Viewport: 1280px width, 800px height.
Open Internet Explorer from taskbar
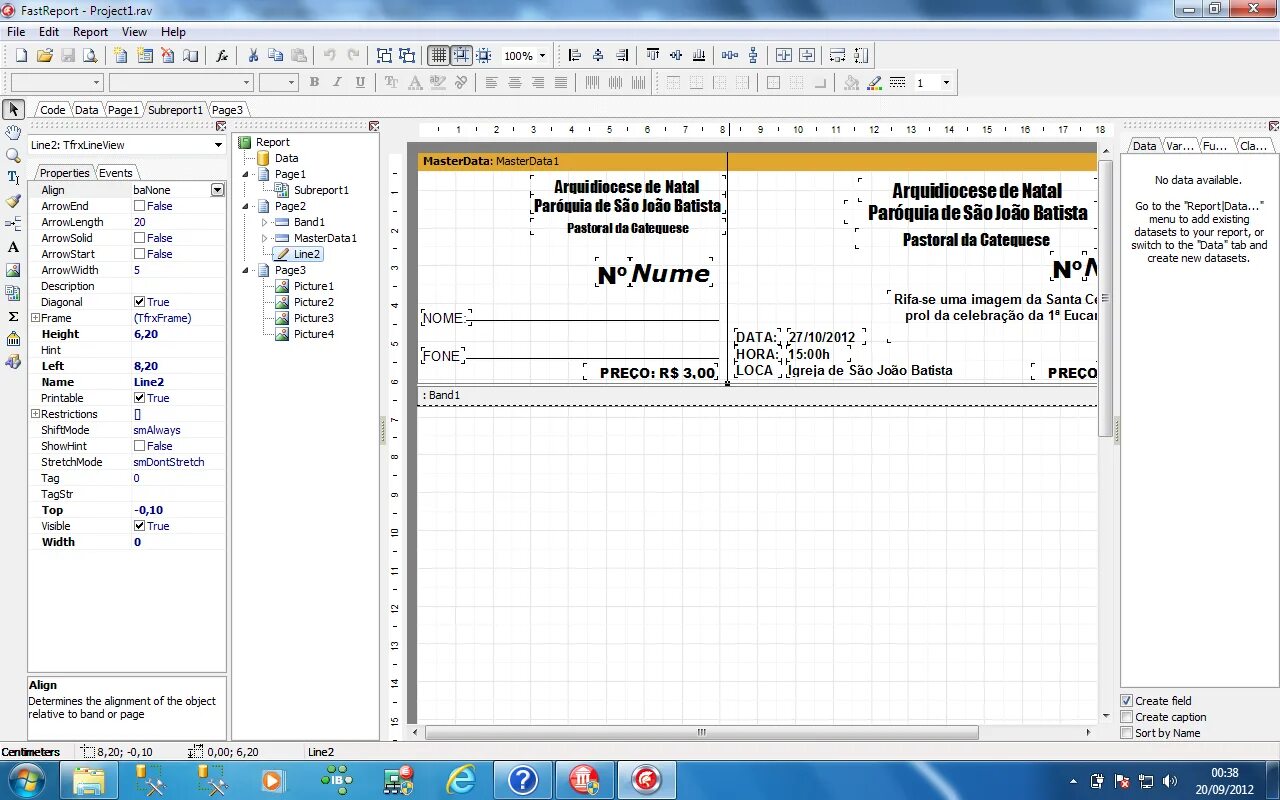pyautogui.click(x=461, y=780)
